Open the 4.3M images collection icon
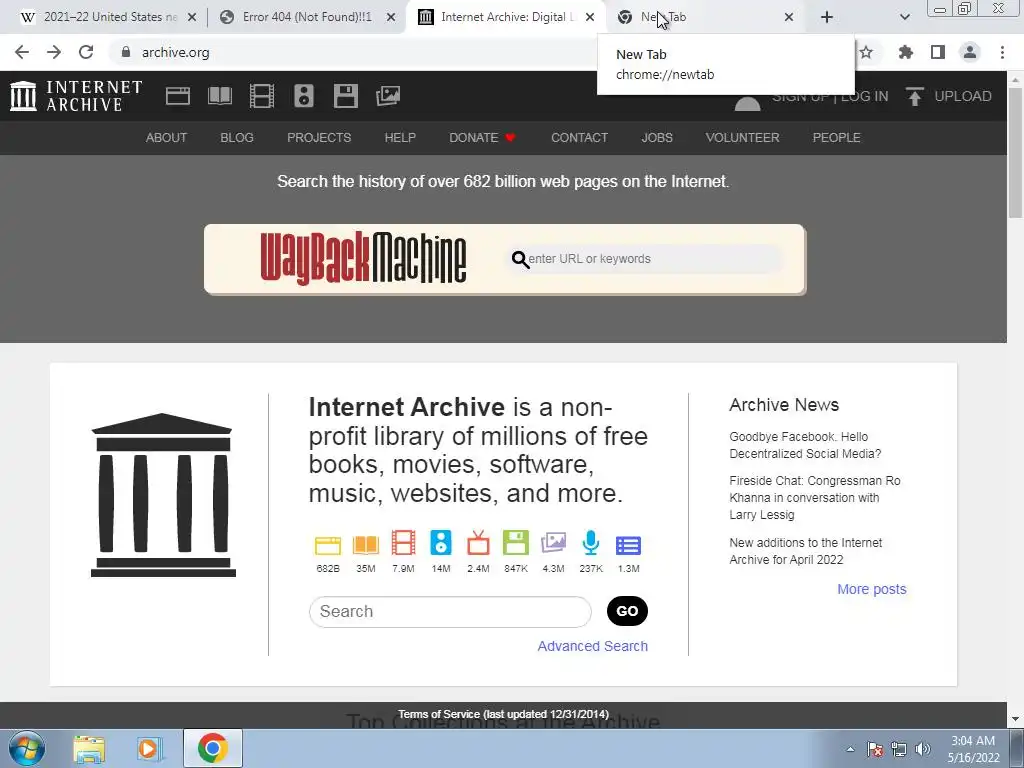Viewport: 1024px width, 768px height. coord(553,543)
